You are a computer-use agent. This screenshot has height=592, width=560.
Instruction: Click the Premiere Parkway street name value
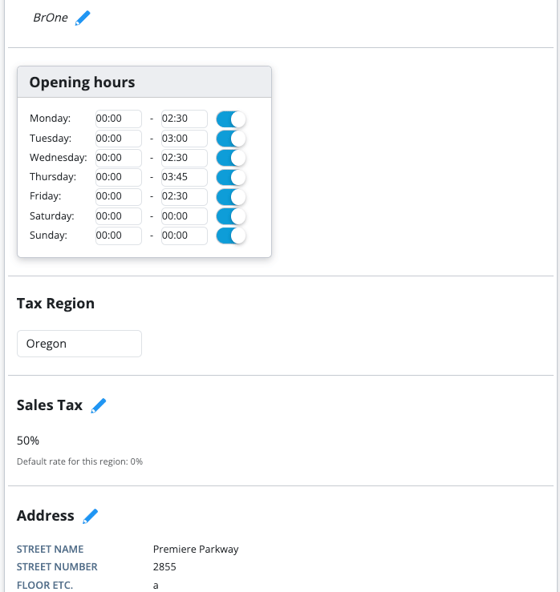coord(196,549)
